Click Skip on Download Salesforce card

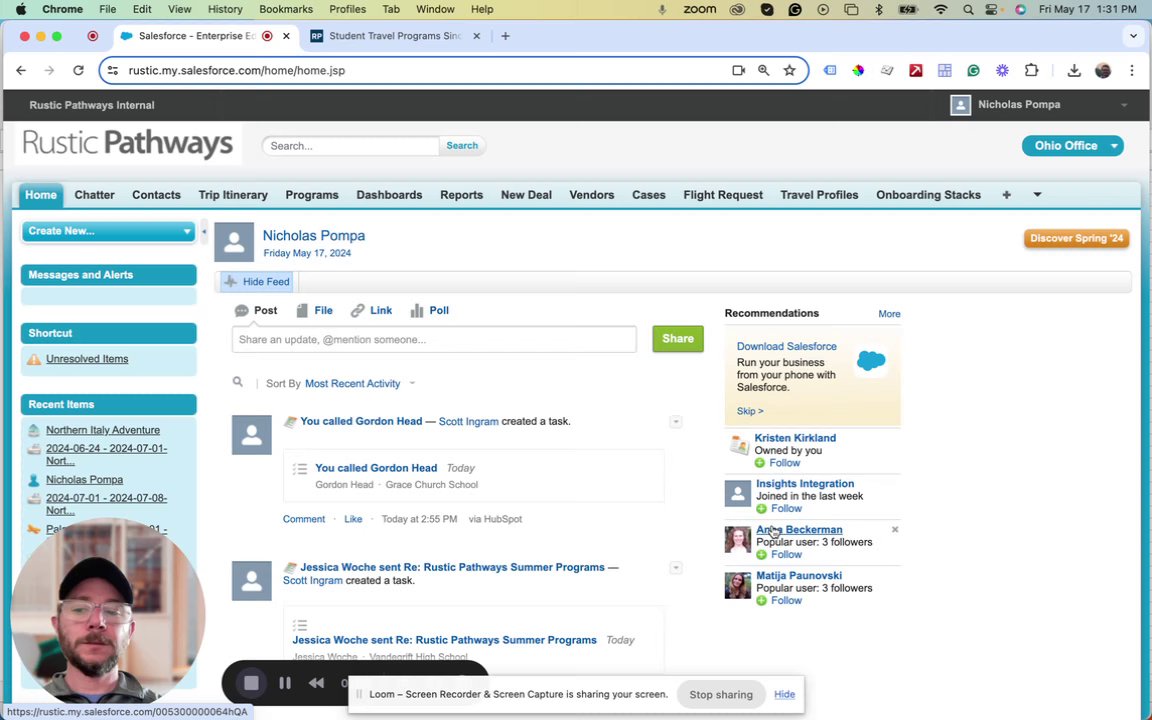[749, 411]
